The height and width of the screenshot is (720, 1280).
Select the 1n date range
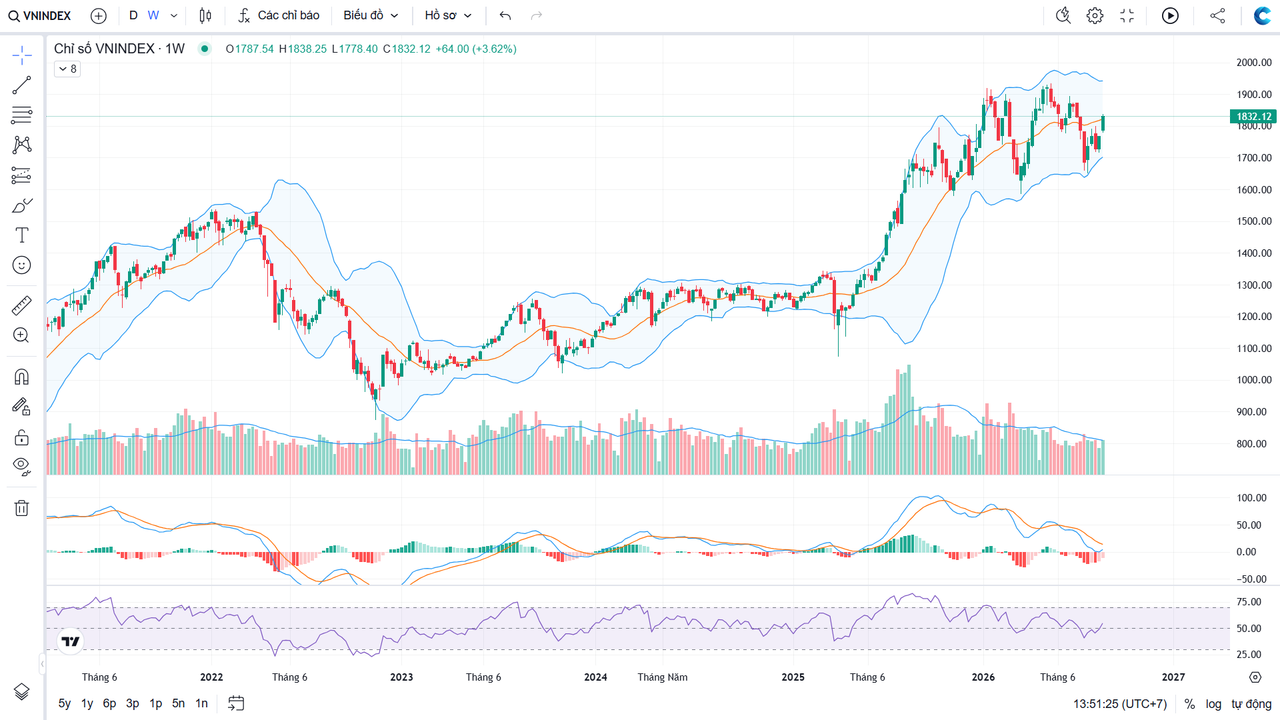(x=202, y=703)
